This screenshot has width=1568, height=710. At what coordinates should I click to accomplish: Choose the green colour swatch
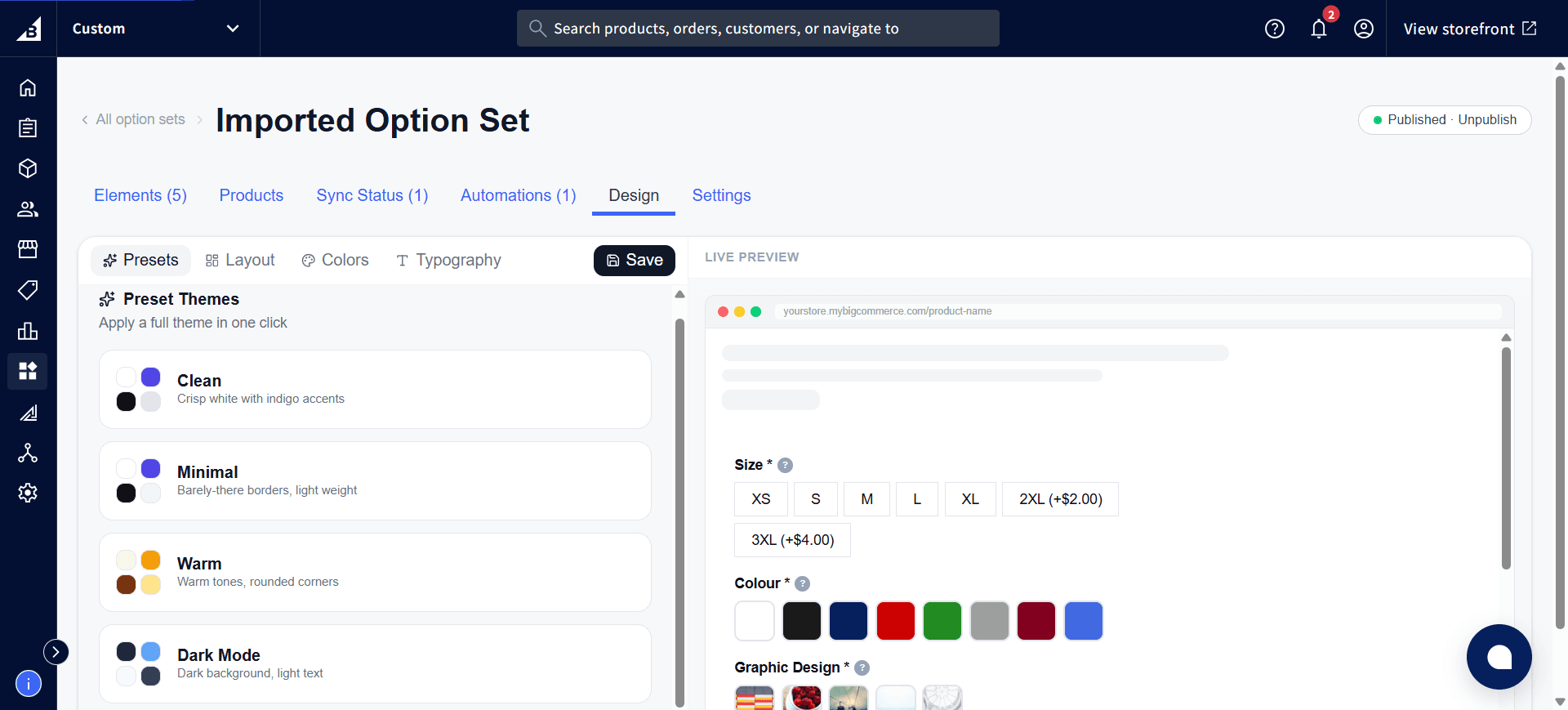(942, 621)
